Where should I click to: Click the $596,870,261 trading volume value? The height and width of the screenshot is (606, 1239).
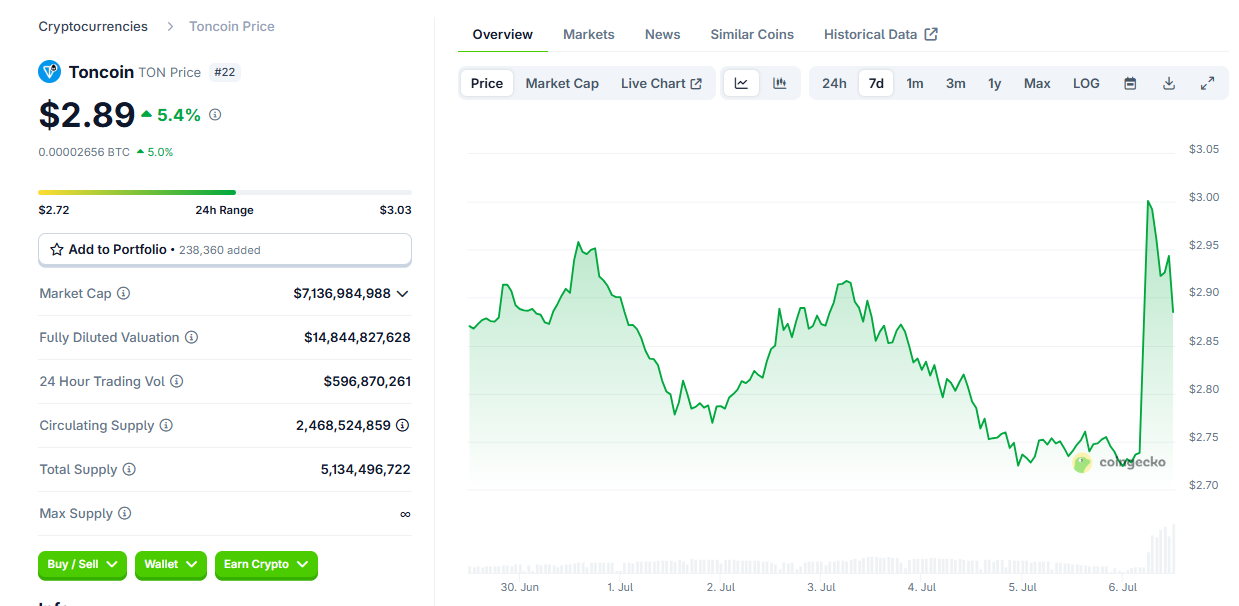point(367,382)
